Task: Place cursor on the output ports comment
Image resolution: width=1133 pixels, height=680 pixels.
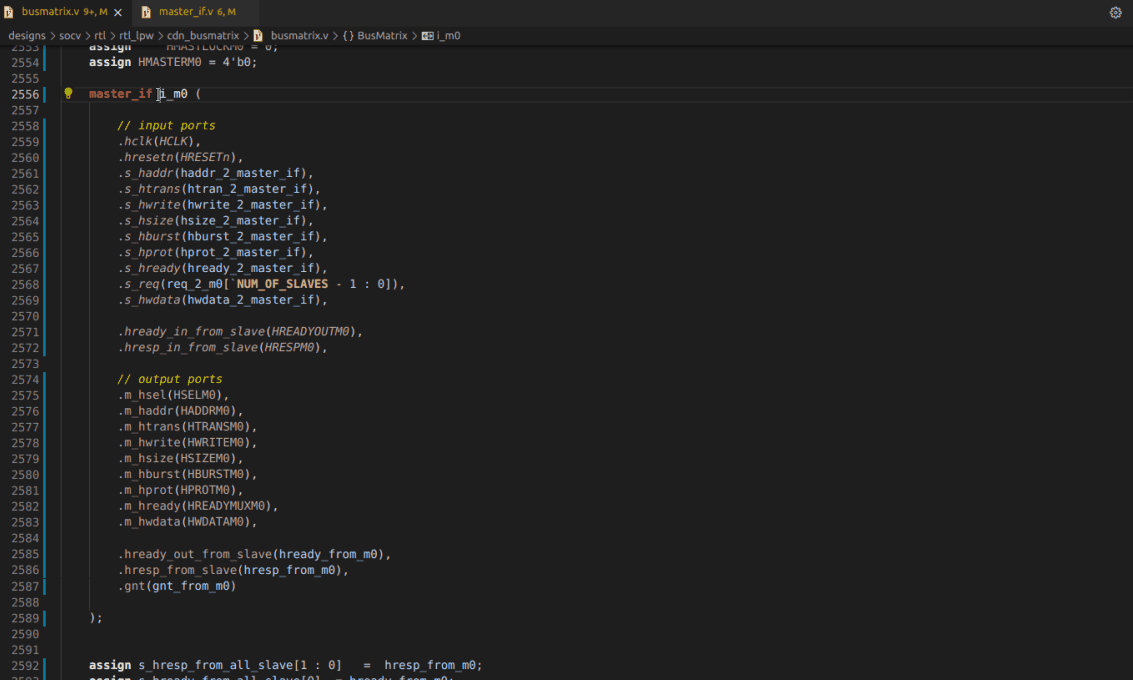Action: click(x=170, y=379)
